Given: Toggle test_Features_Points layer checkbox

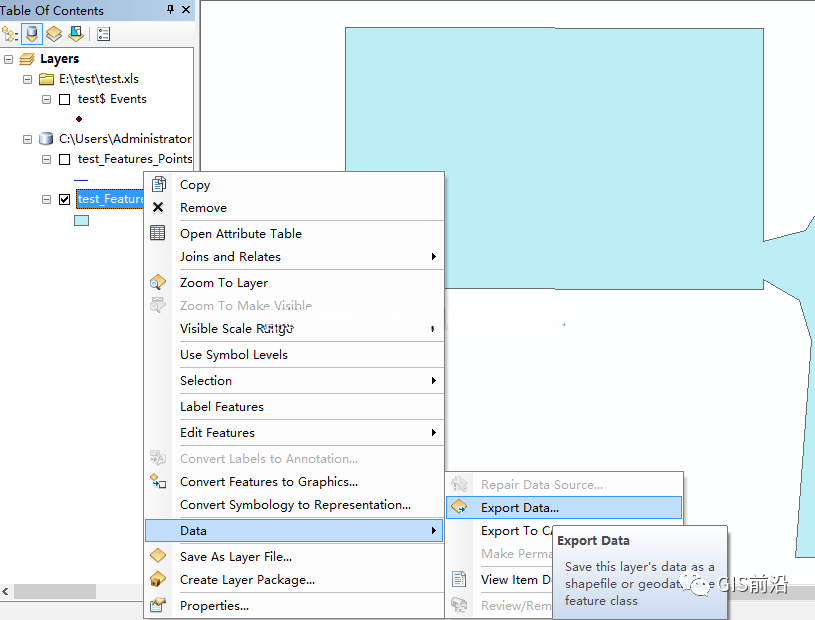Looking at the screenshot, I should coord(64,159).
